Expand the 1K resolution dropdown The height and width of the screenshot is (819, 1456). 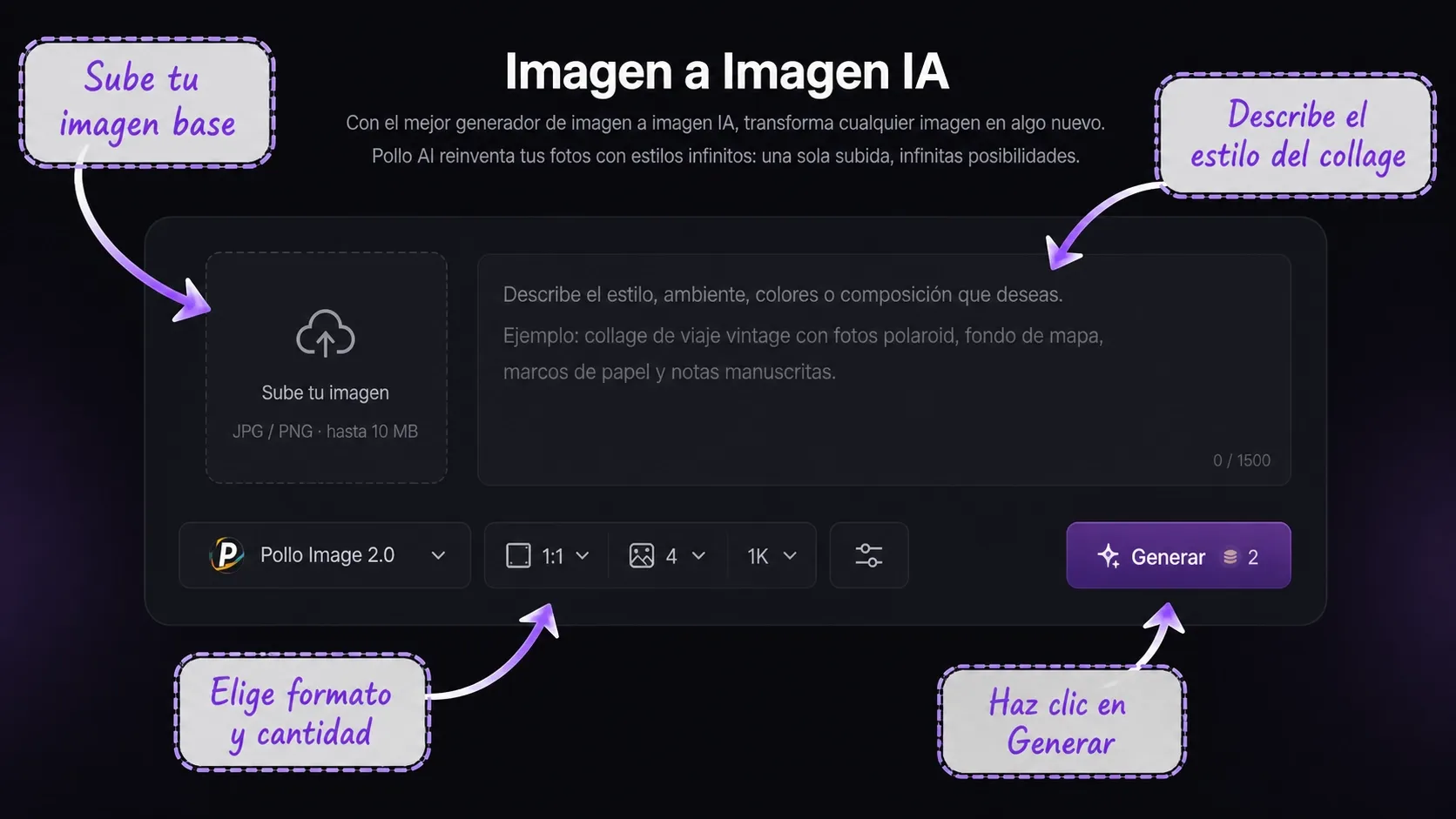772,555
